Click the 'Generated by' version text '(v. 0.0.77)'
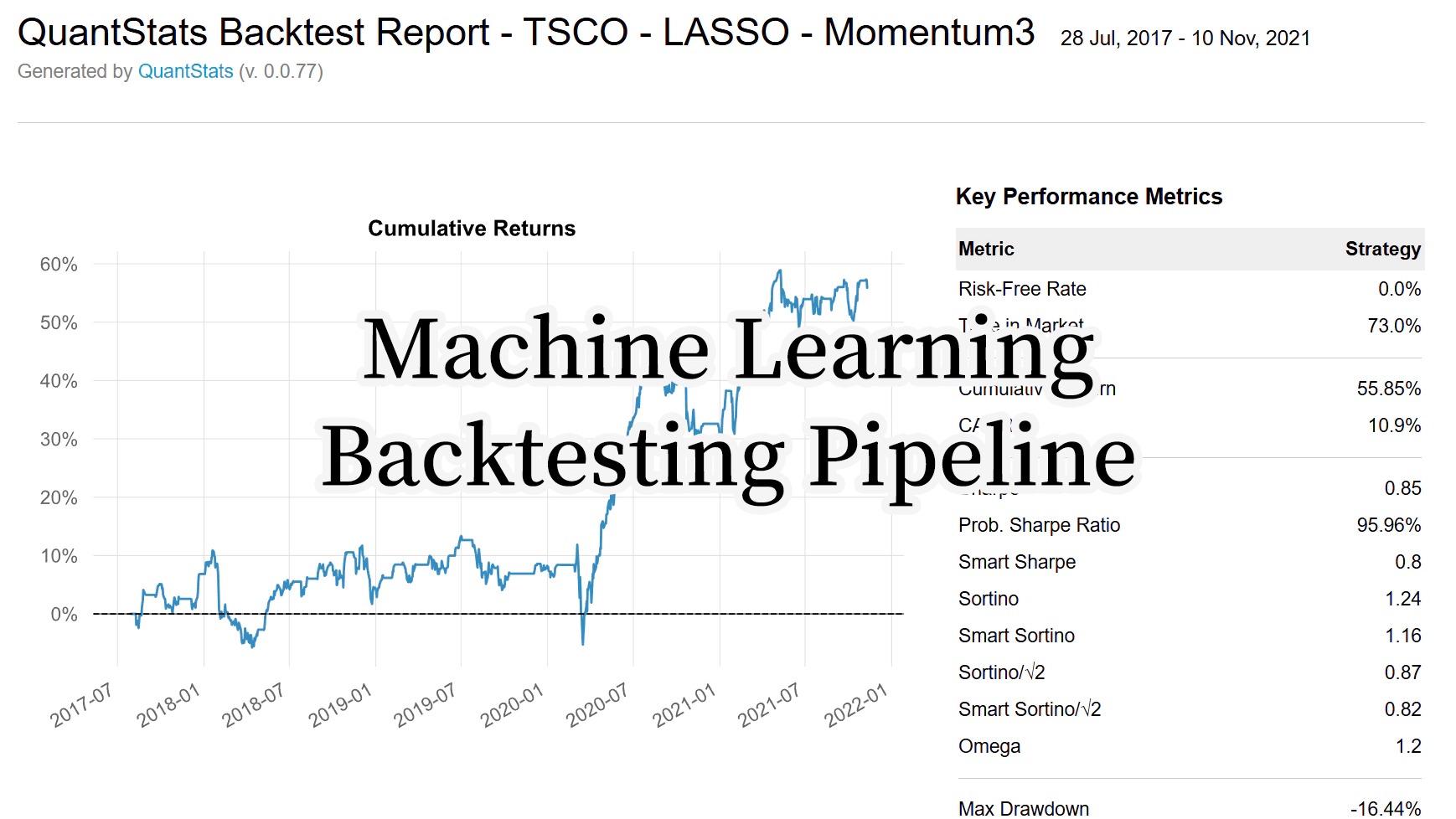The height and width of the screenshot is (819, 1456). [281, 71]
